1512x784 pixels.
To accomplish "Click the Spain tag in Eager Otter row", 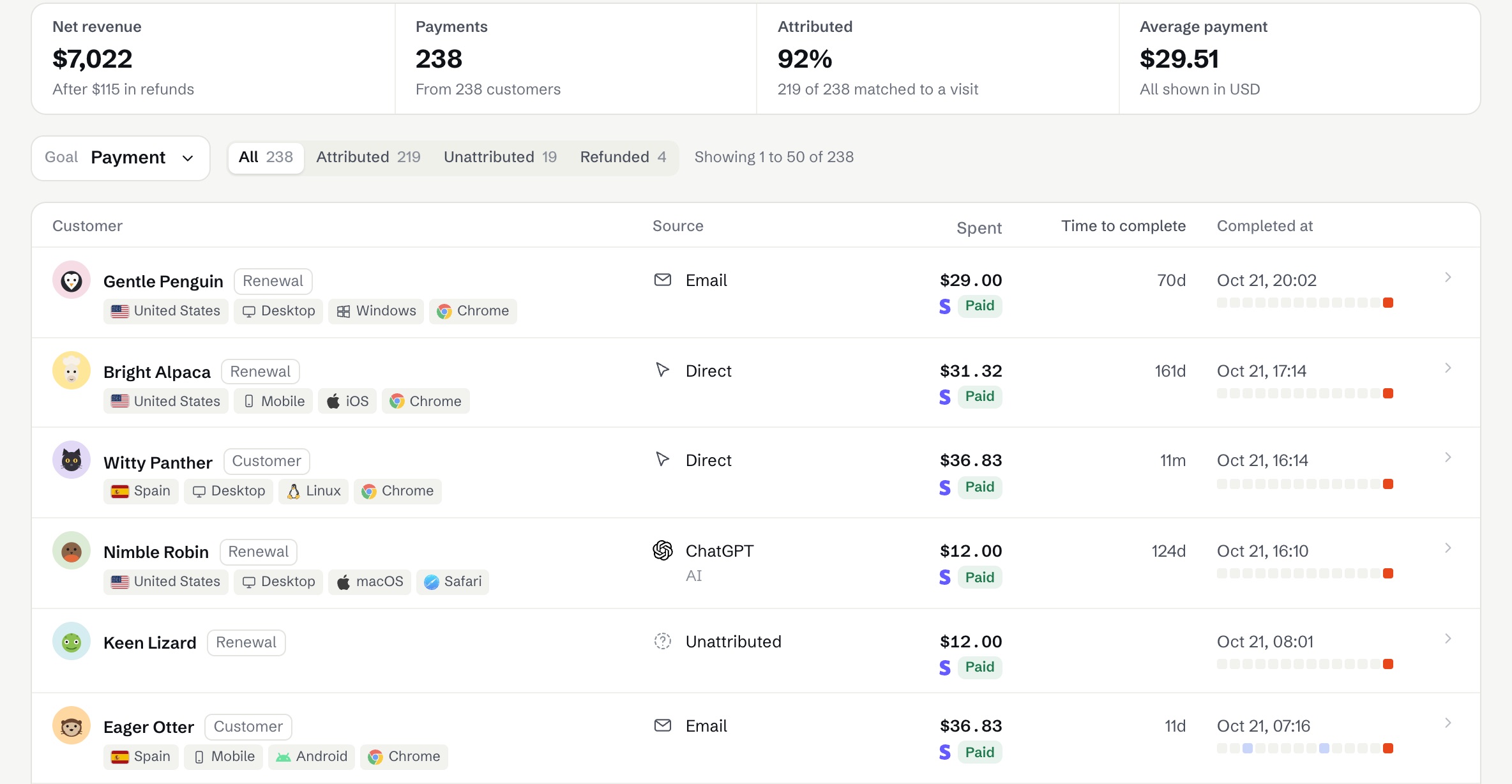I will tap(141, 757).
